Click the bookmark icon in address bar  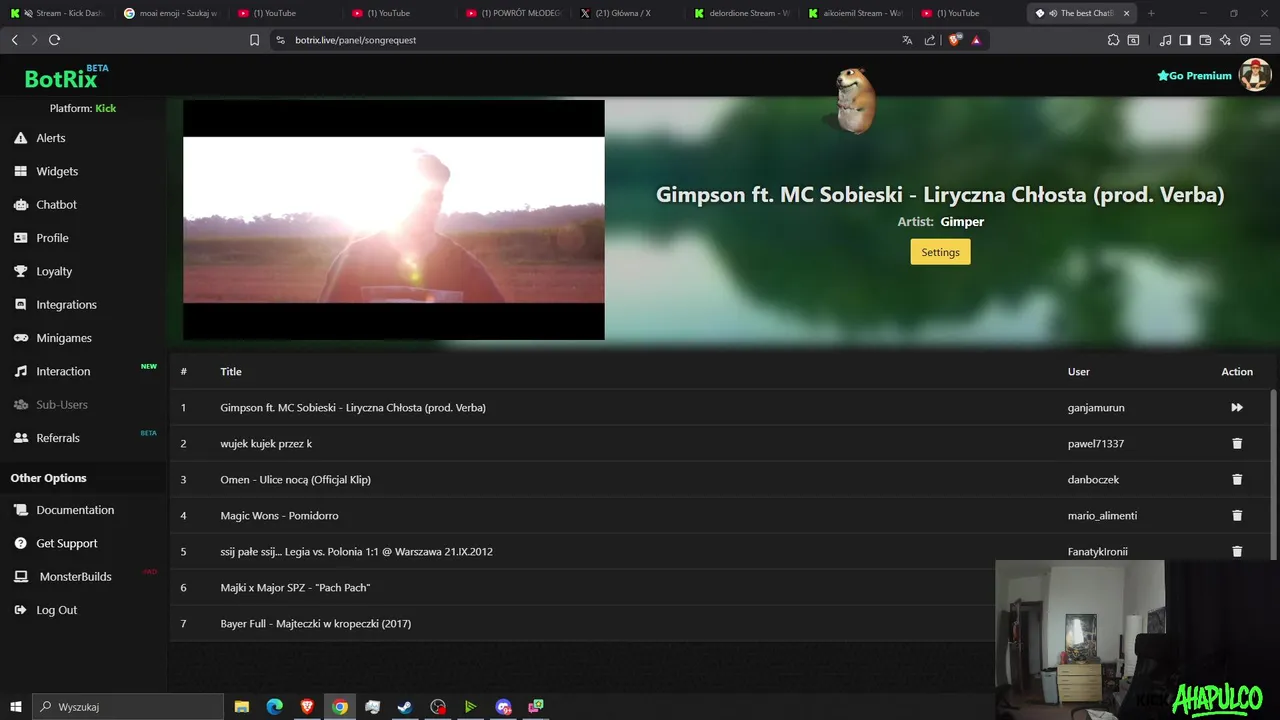[x=254, y=40]
